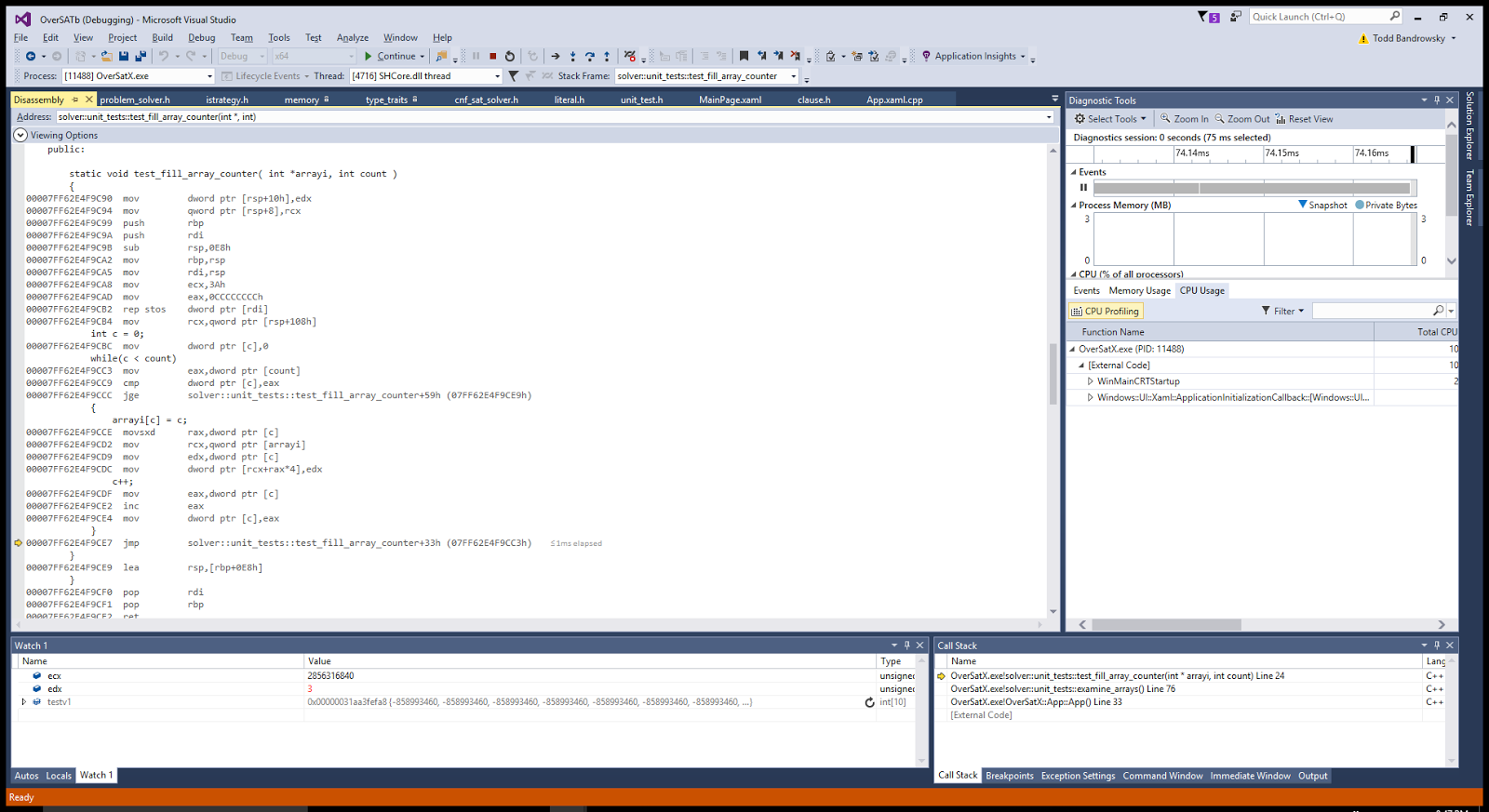This screenshot has height=812, width=1489.
Task: Switch to the Breakpoints tab
Action: tap(1010, 776)
